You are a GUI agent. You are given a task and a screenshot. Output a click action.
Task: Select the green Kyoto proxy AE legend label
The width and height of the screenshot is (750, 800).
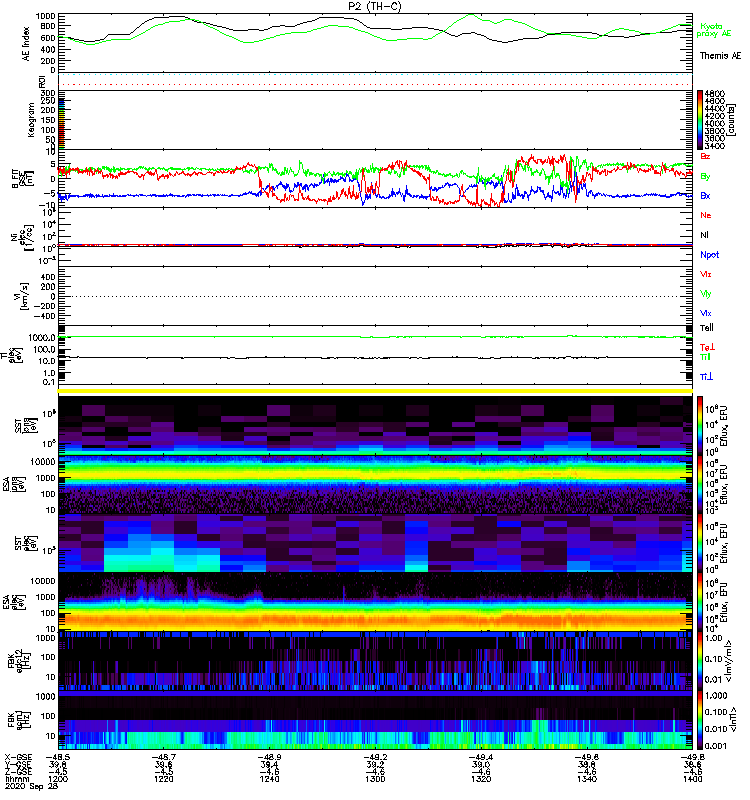[713, 30]
